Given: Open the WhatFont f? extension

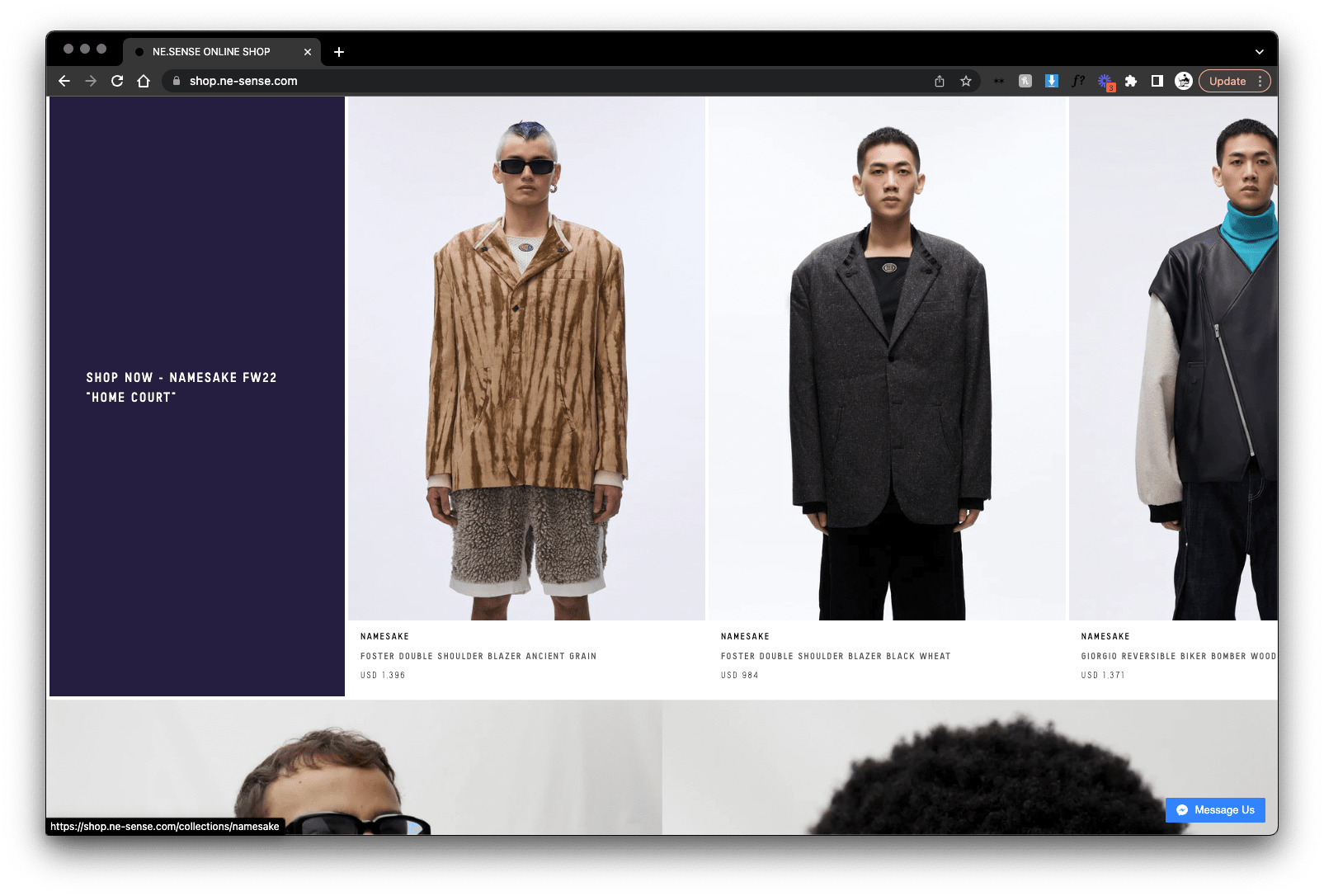Looking at the screenshot, I should click(1078, 81).
